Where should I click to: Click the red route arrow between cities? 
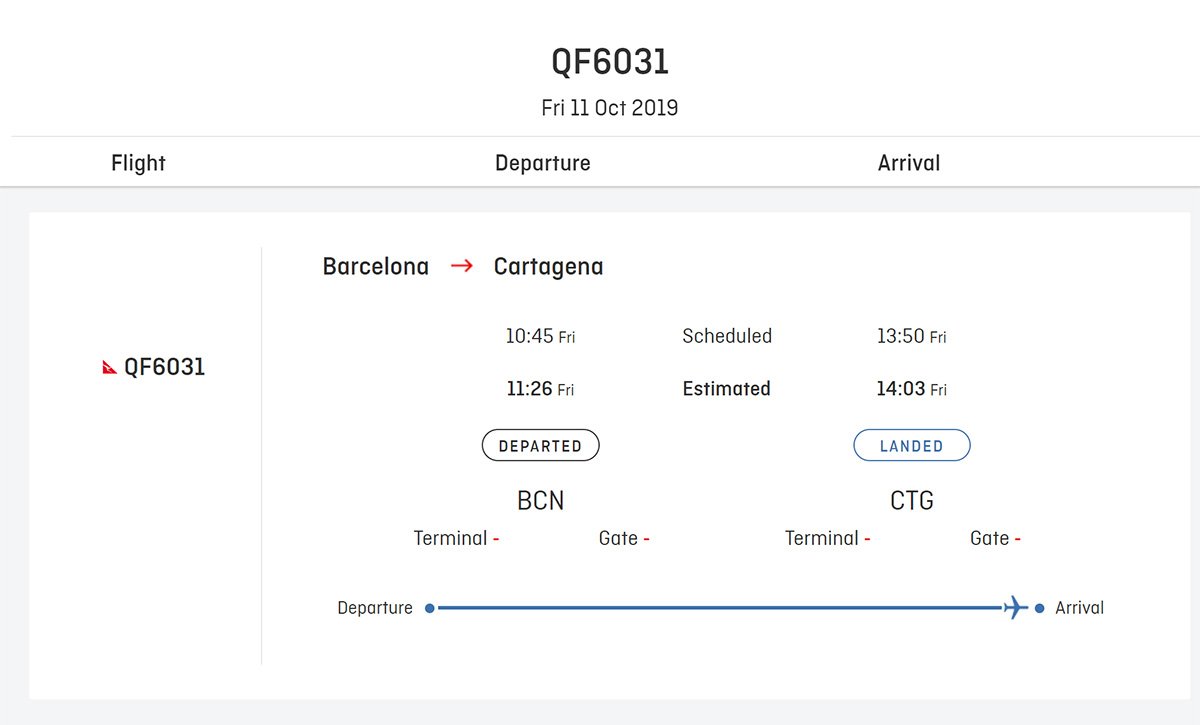coord(462,267)
